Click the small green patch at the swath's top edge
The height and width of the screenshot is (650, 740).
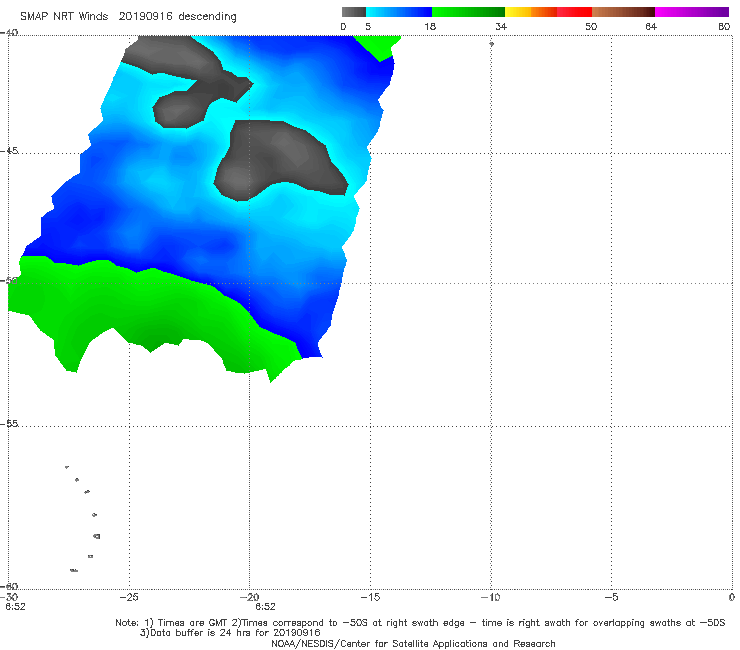click(x=380, y=46)
